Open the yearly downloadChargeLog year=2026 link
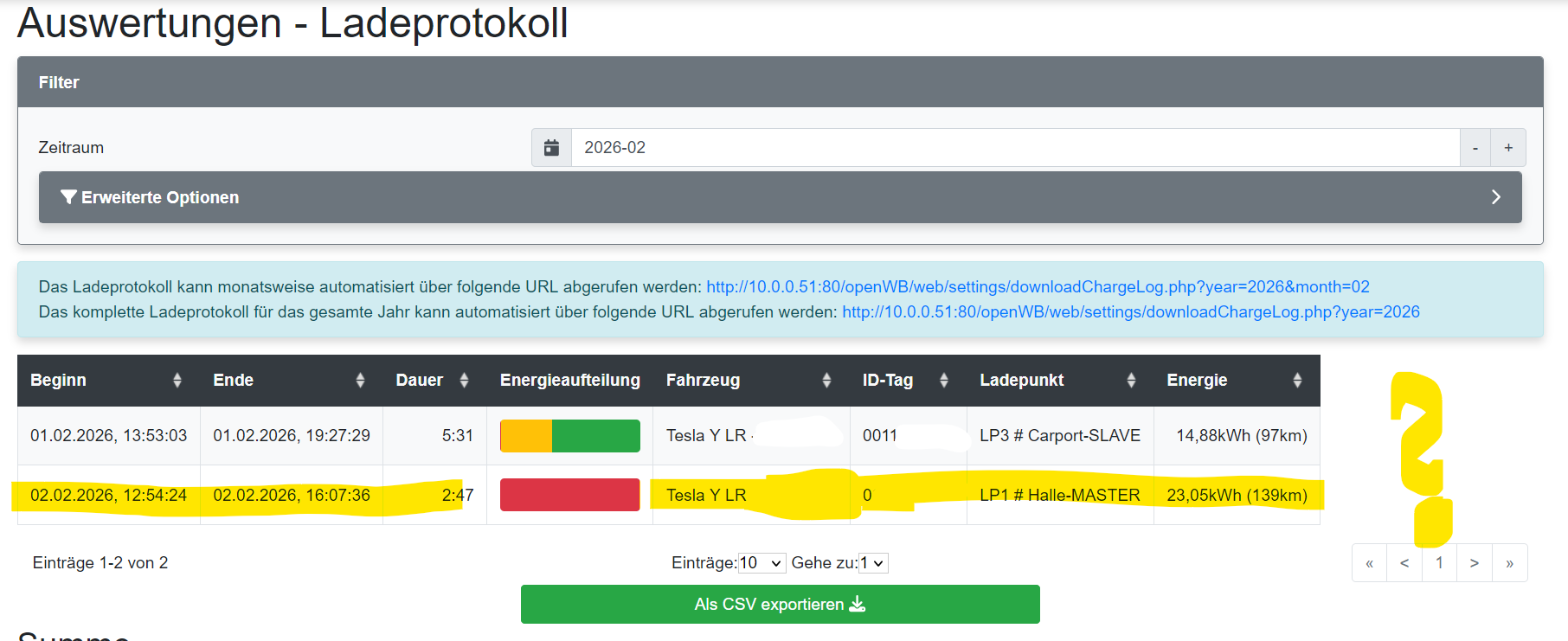Viewport: 1568px width, 641px height. pyautogui.click(x=1130, y=311)
